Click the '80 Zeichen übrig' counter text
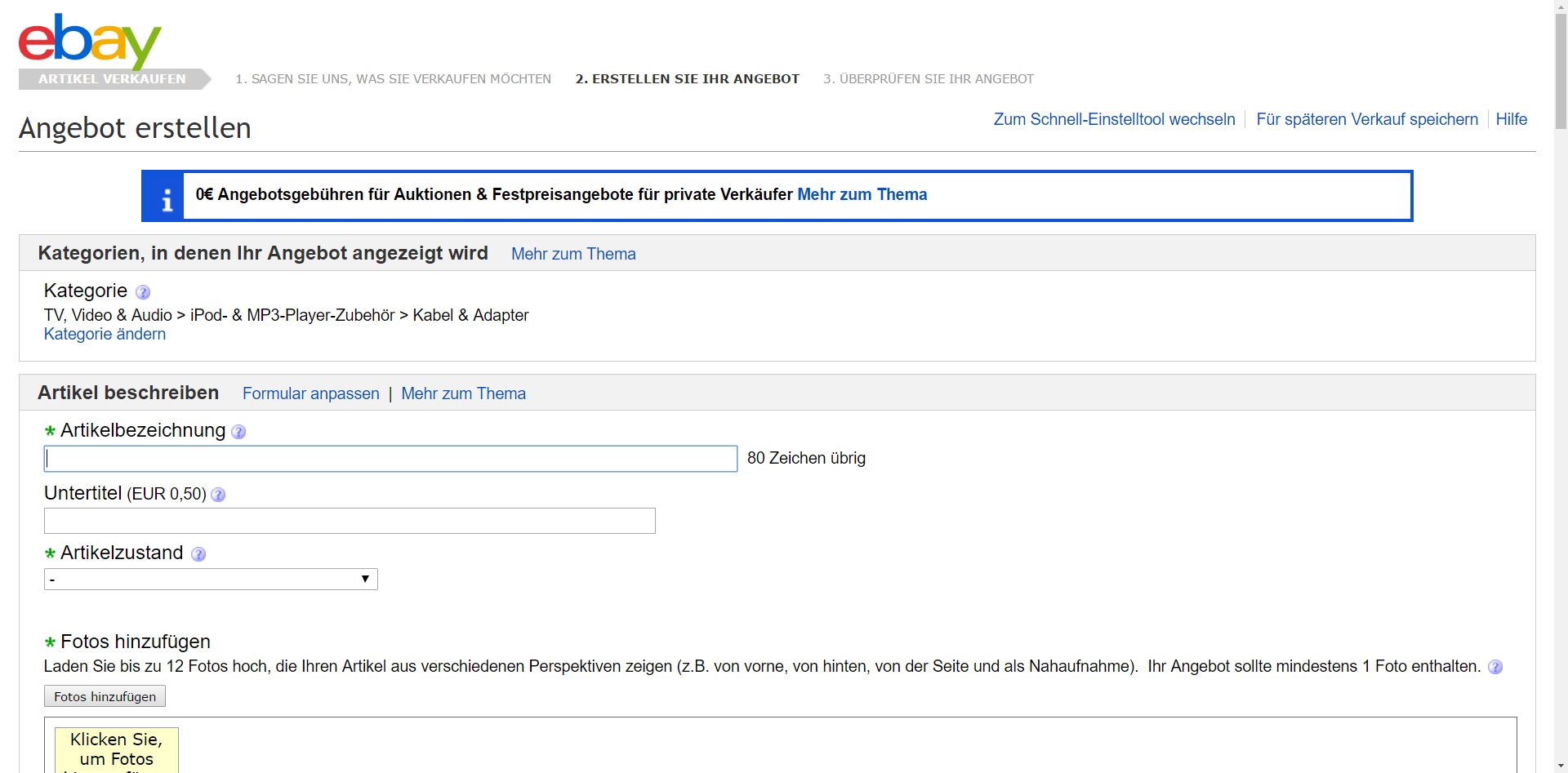 [x=806, y=459]
